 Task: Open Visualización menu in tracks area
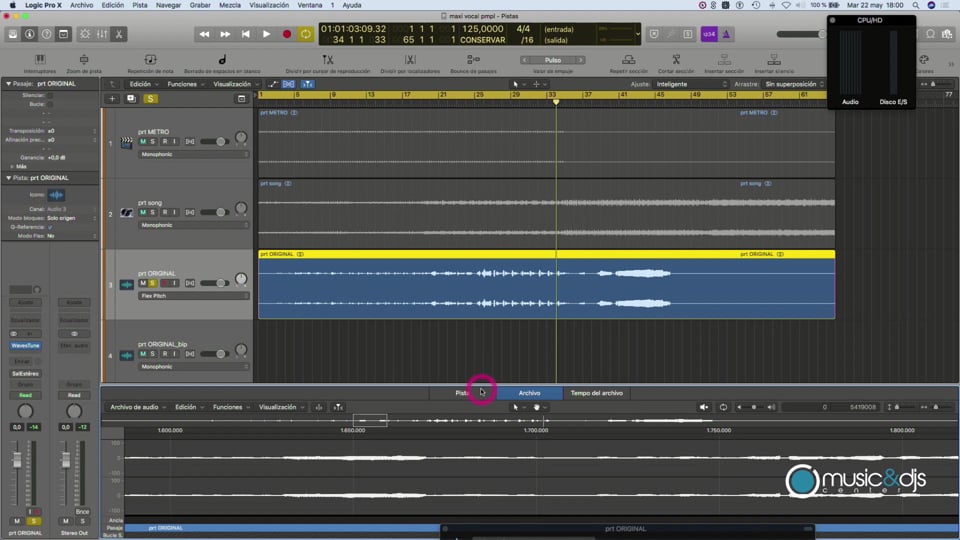pyautogui.click(x=236, y=84)
